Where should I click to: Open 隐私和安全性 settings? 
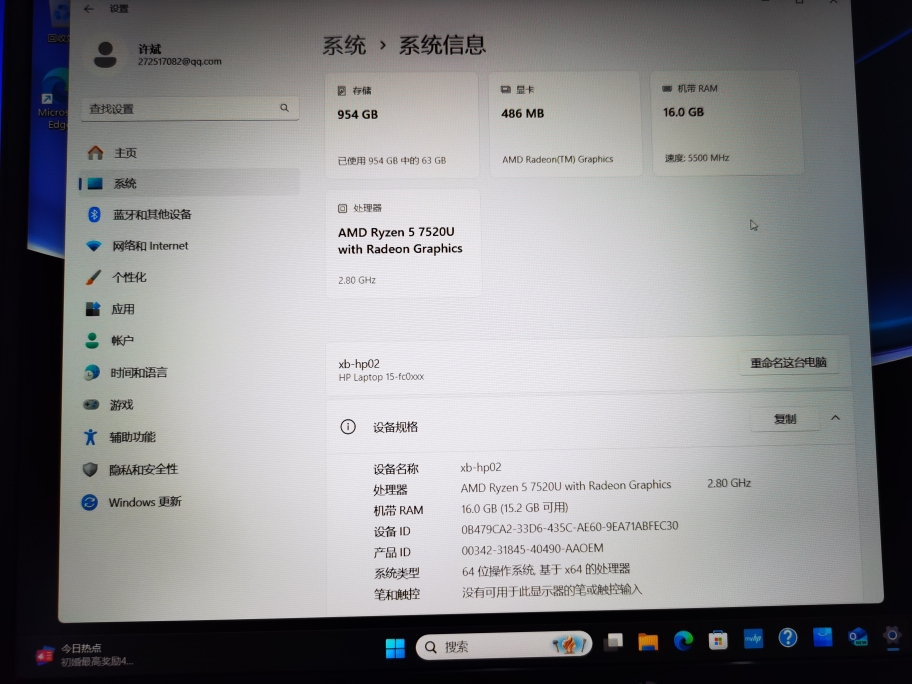point(189,469)
